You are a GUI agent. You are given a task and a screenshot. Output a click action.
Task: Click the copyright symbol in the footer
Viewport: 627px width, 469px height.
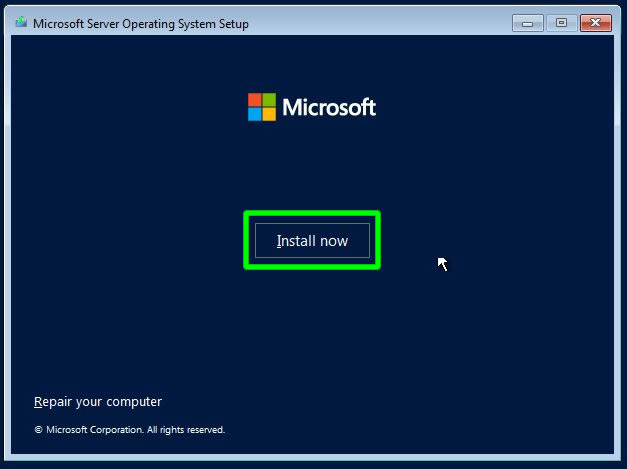click(x=38, y=430)
